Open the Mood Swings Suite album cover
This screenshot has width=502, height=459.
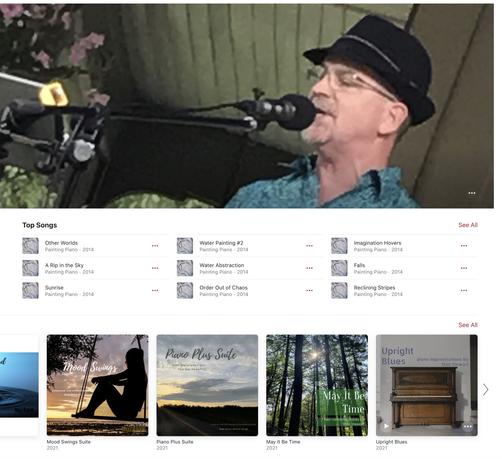point(97,385)
